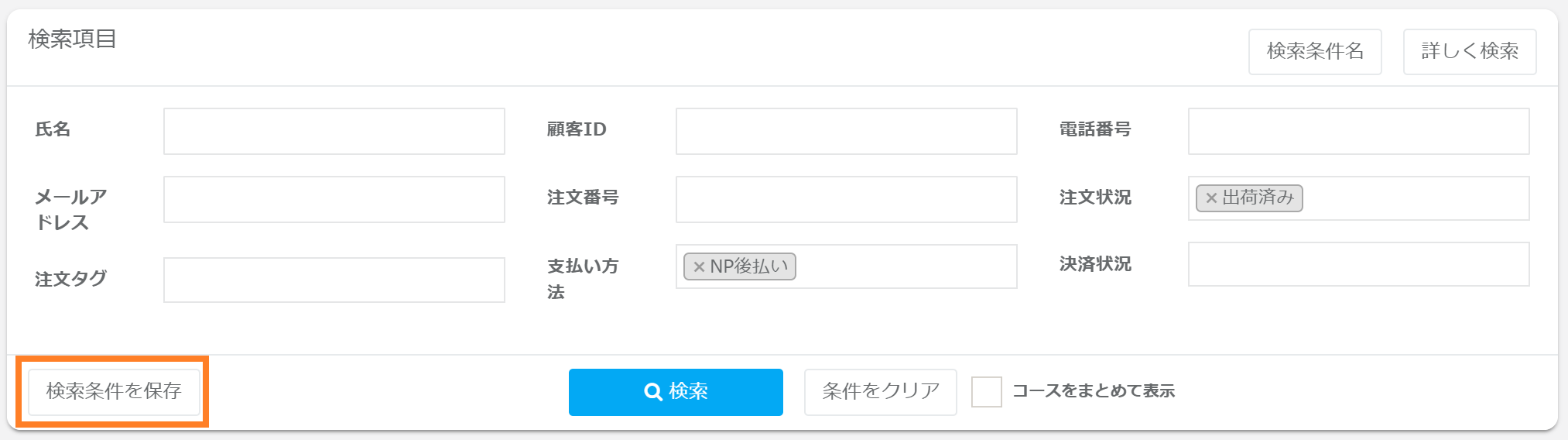Click the 検索条件を保存 button

point(114,391)
